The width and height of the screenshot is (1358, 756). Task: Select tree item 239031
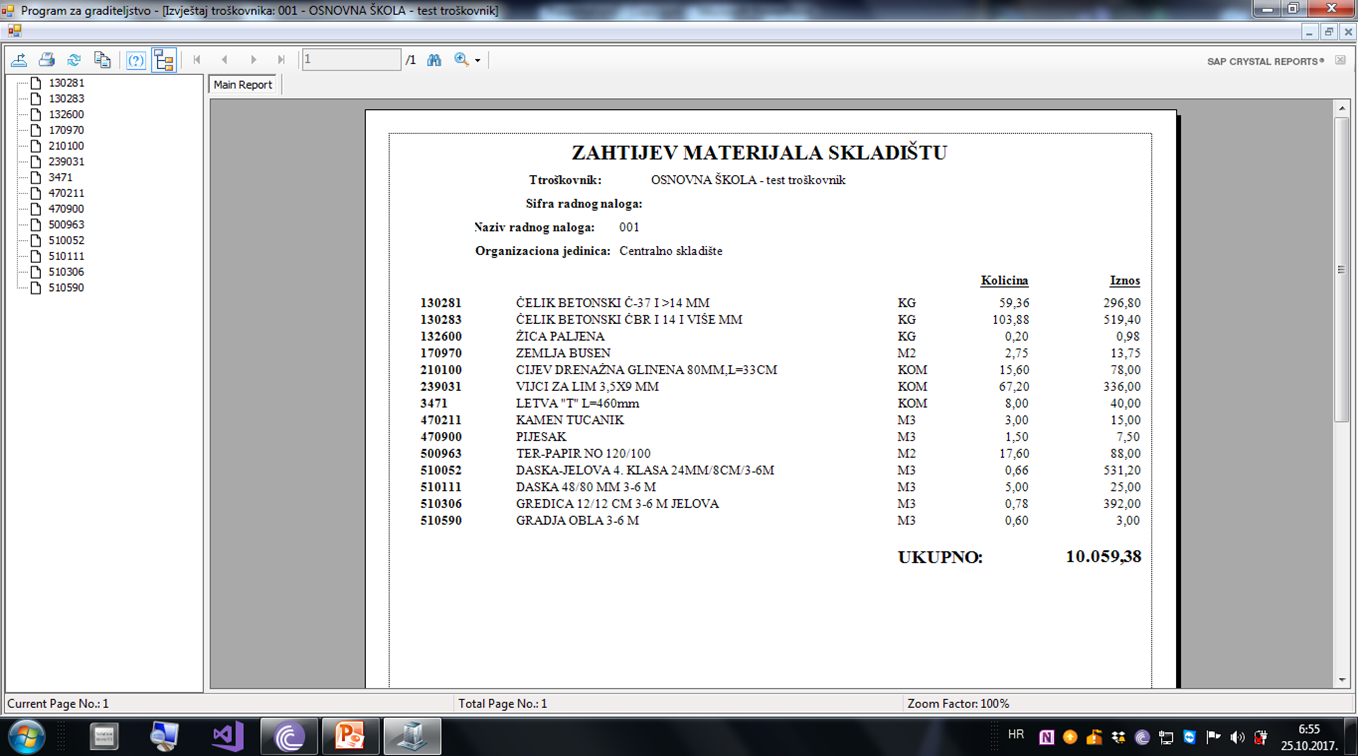coord(66,162)
